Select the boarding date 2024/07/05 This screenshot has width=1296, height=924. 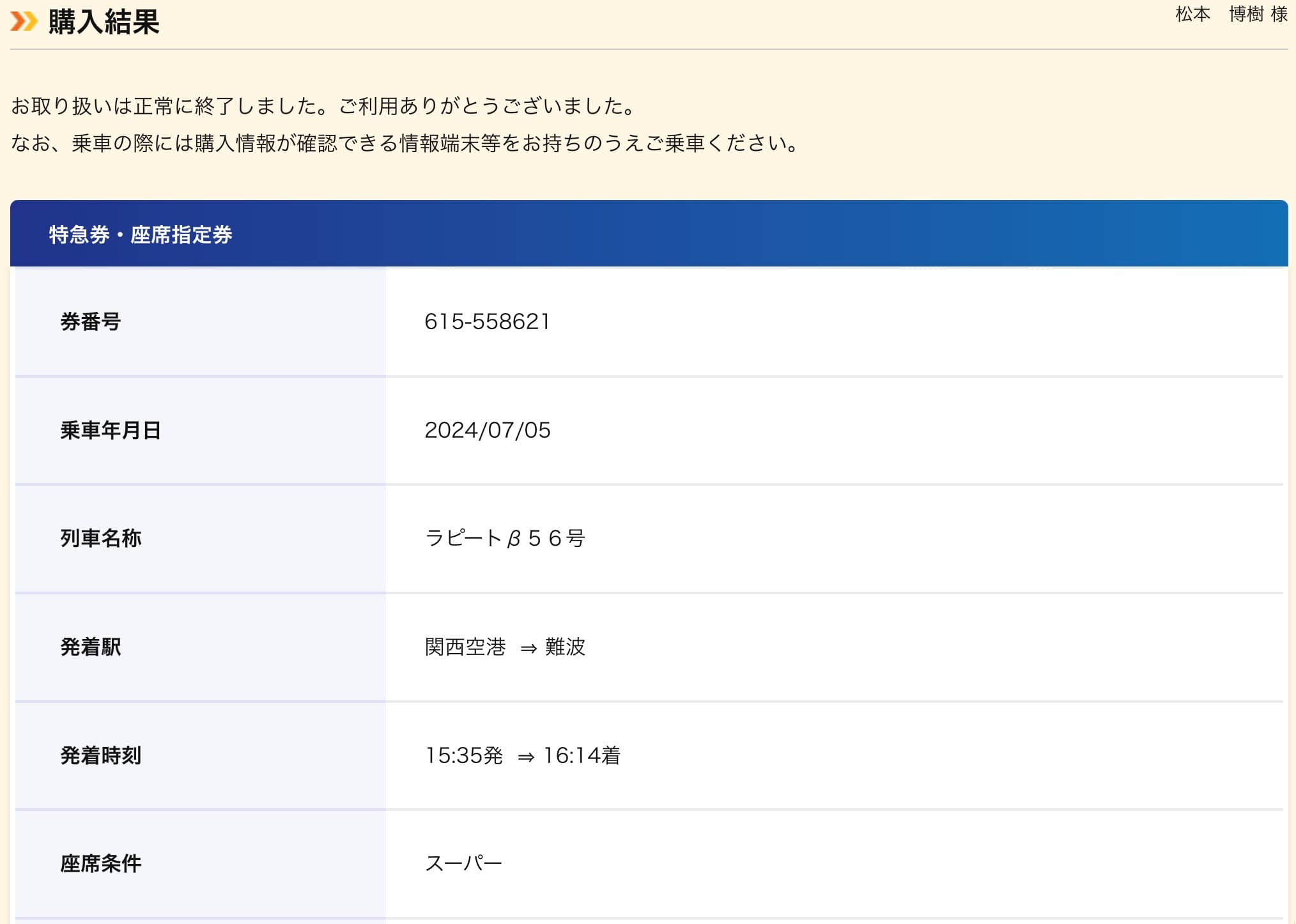coord(488,430)
